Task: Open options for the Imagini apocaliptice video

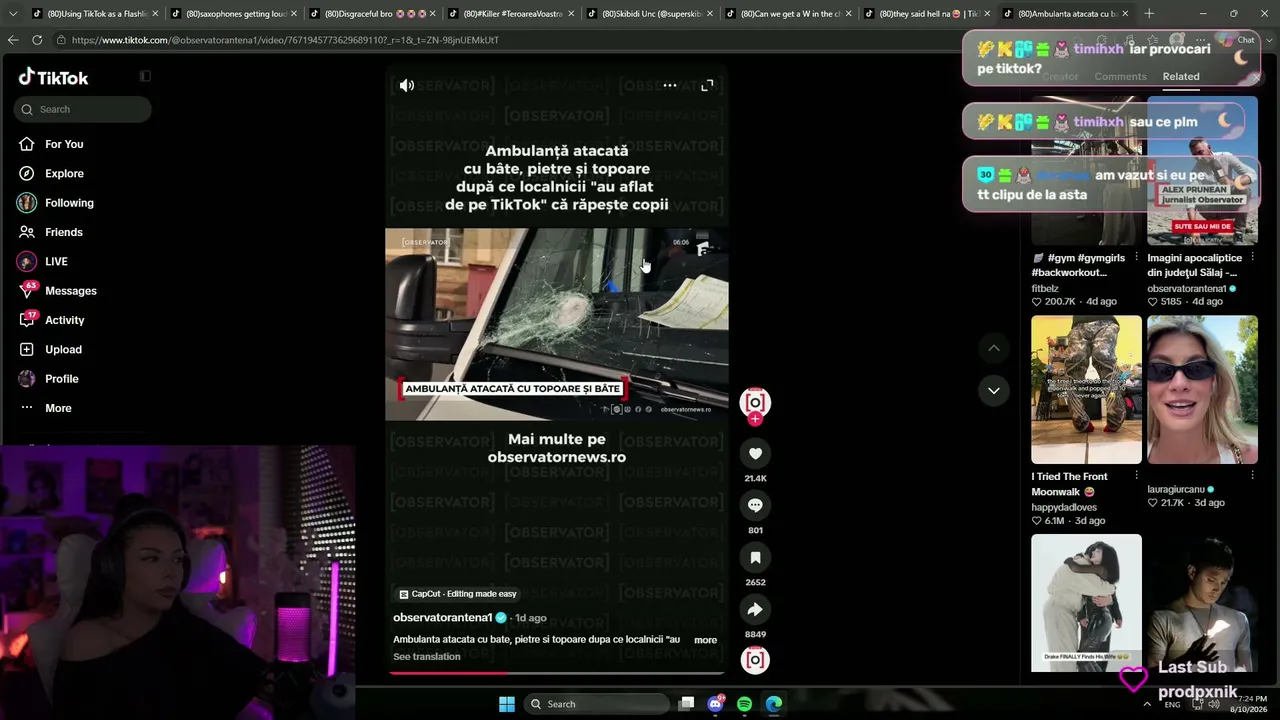Action: tap(1252, 257)
